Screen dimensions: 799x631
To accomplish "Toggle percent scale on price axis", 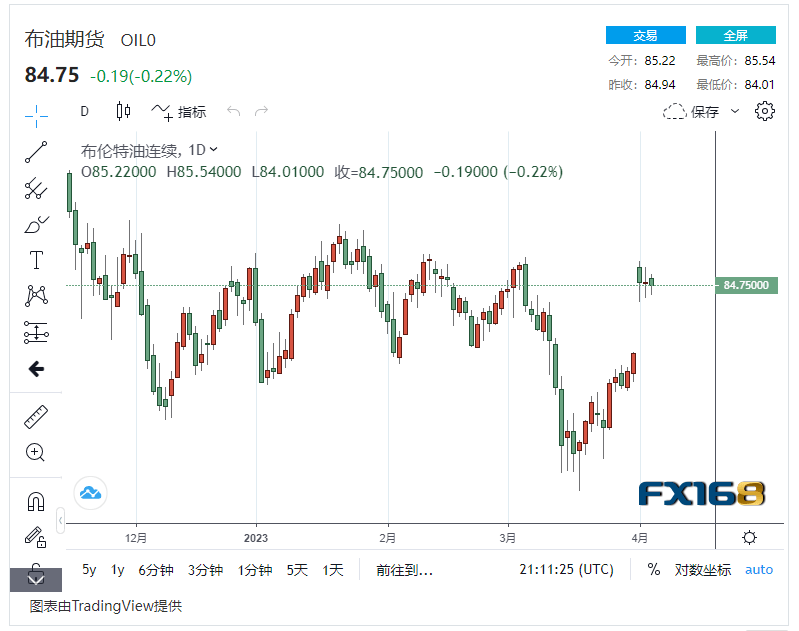I will pyautogui.click(x=654, y=569).
